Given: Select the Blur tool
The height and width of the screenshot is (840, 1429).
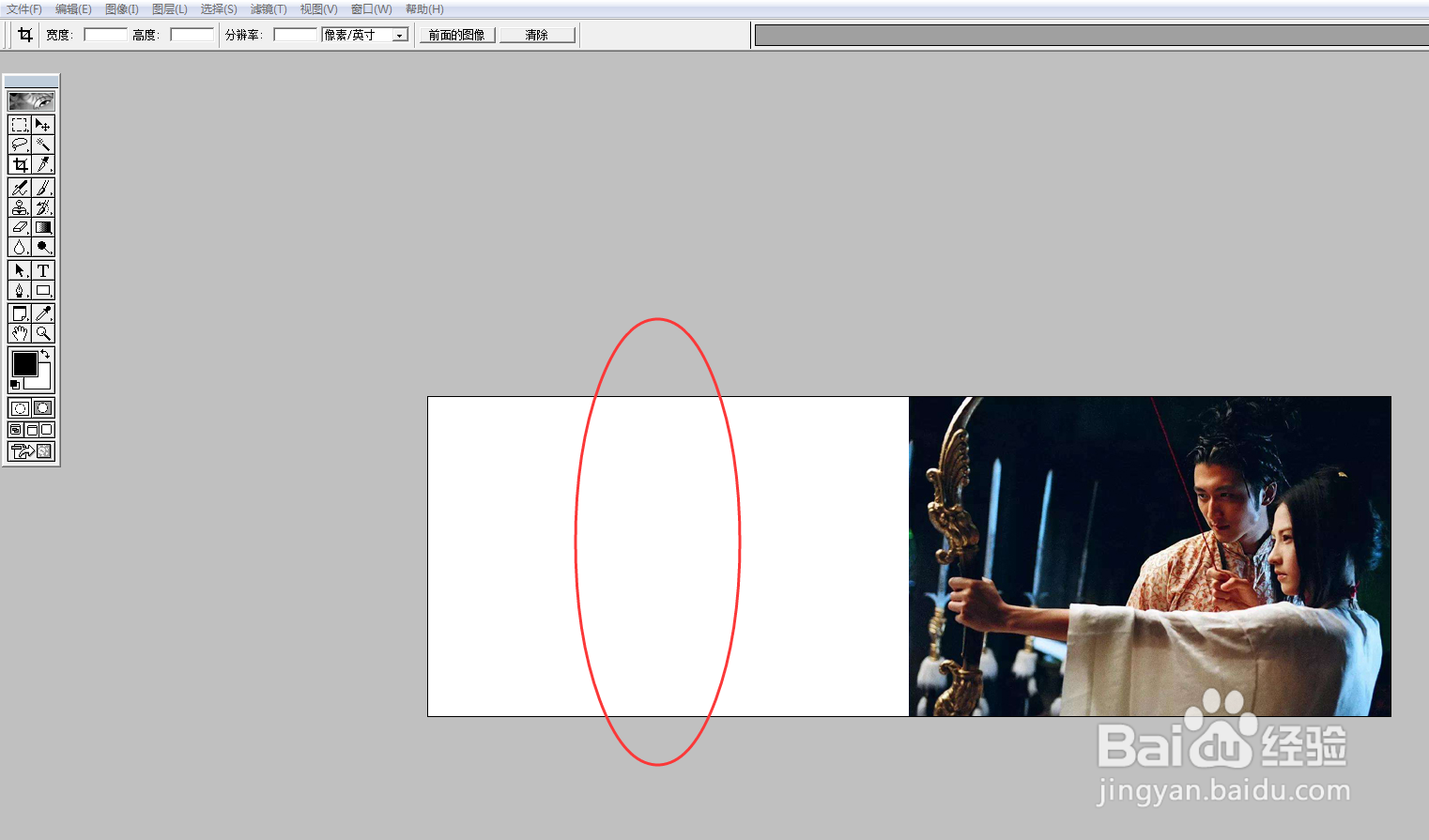Looking at the screenshot, I should pos(20,247).
